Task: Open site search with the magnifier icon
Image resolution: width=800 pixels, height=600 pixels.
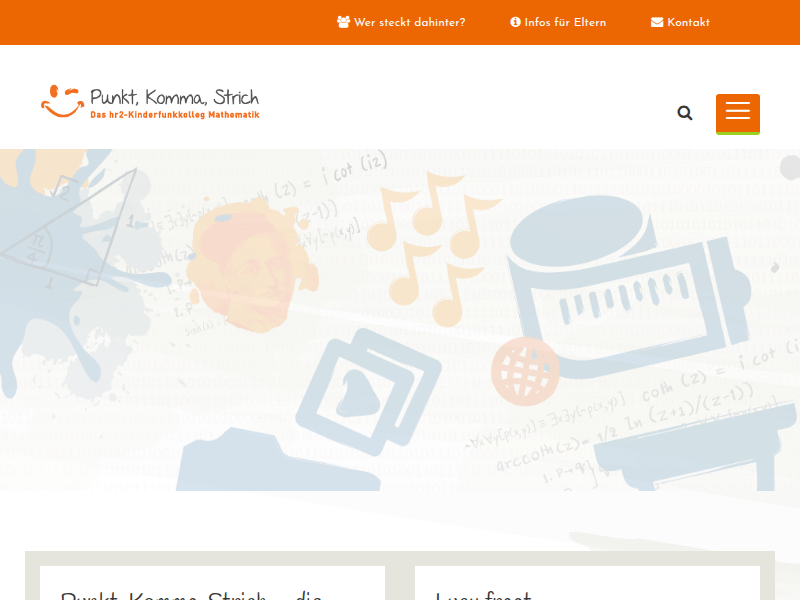Action: [x=685, y=113]
